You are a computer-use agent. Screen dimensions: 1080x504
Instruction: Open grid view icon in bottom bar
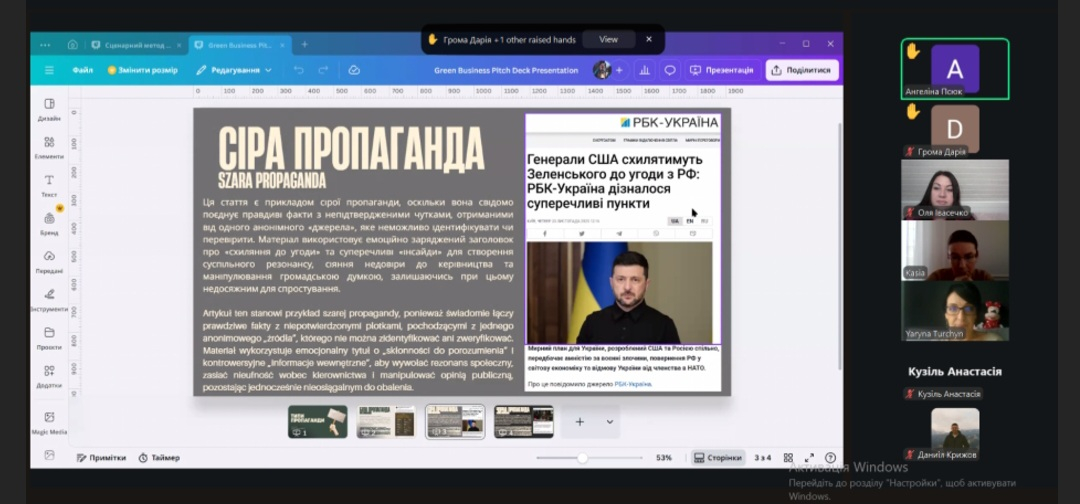point(788,458)
